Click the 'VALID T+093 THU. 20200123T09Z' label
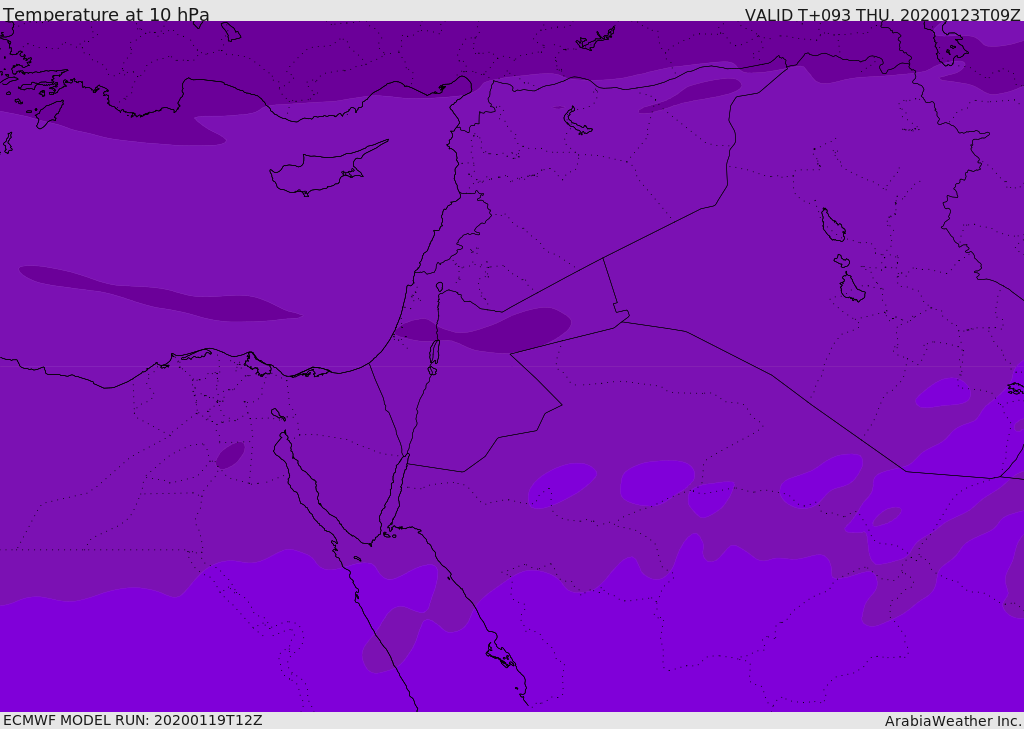Image resolution: width=1024 pixels, height=729 pixels. [882, 15]
